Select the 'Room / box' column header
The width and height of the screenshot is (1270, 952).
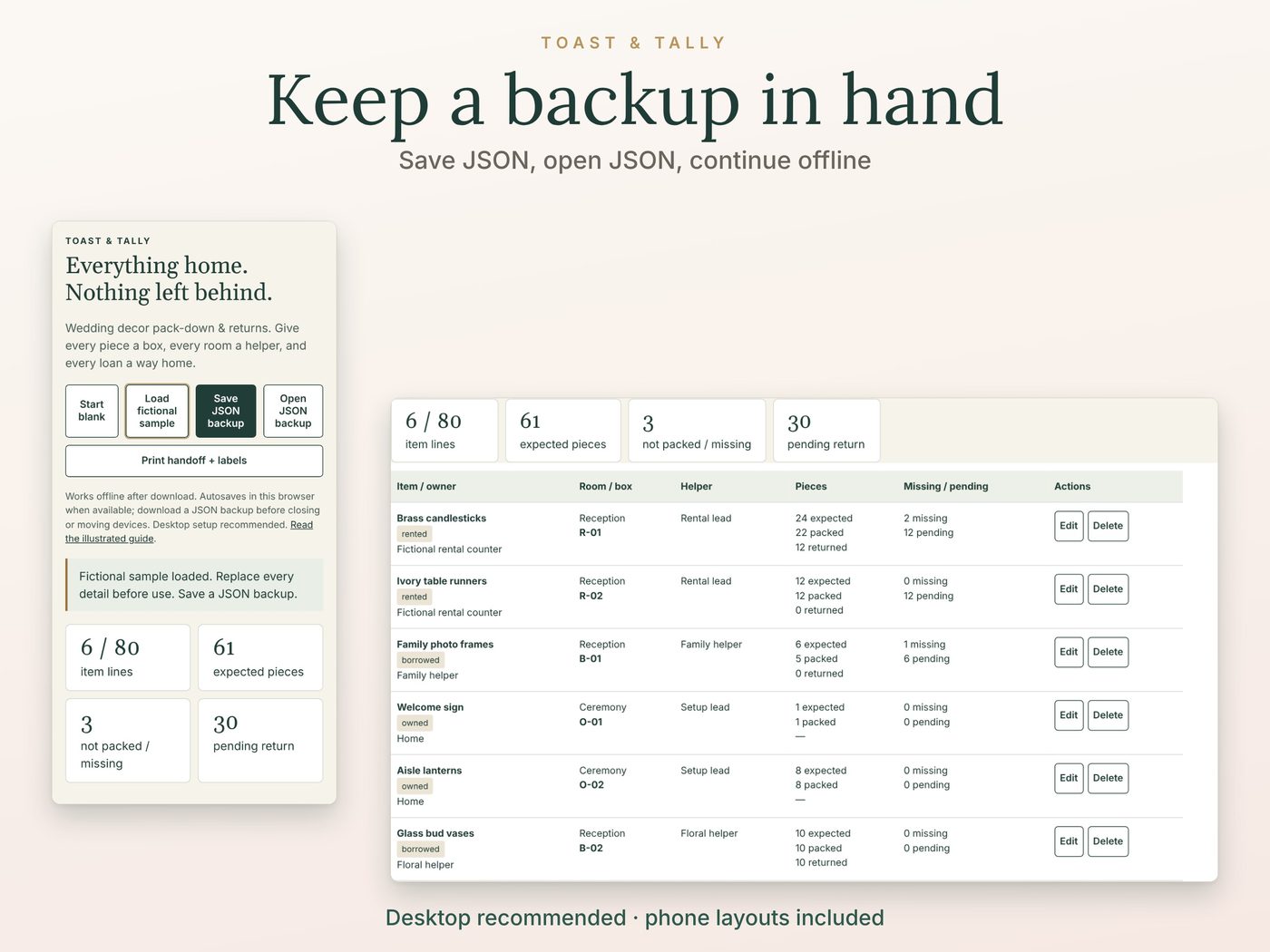click(606, 487)
